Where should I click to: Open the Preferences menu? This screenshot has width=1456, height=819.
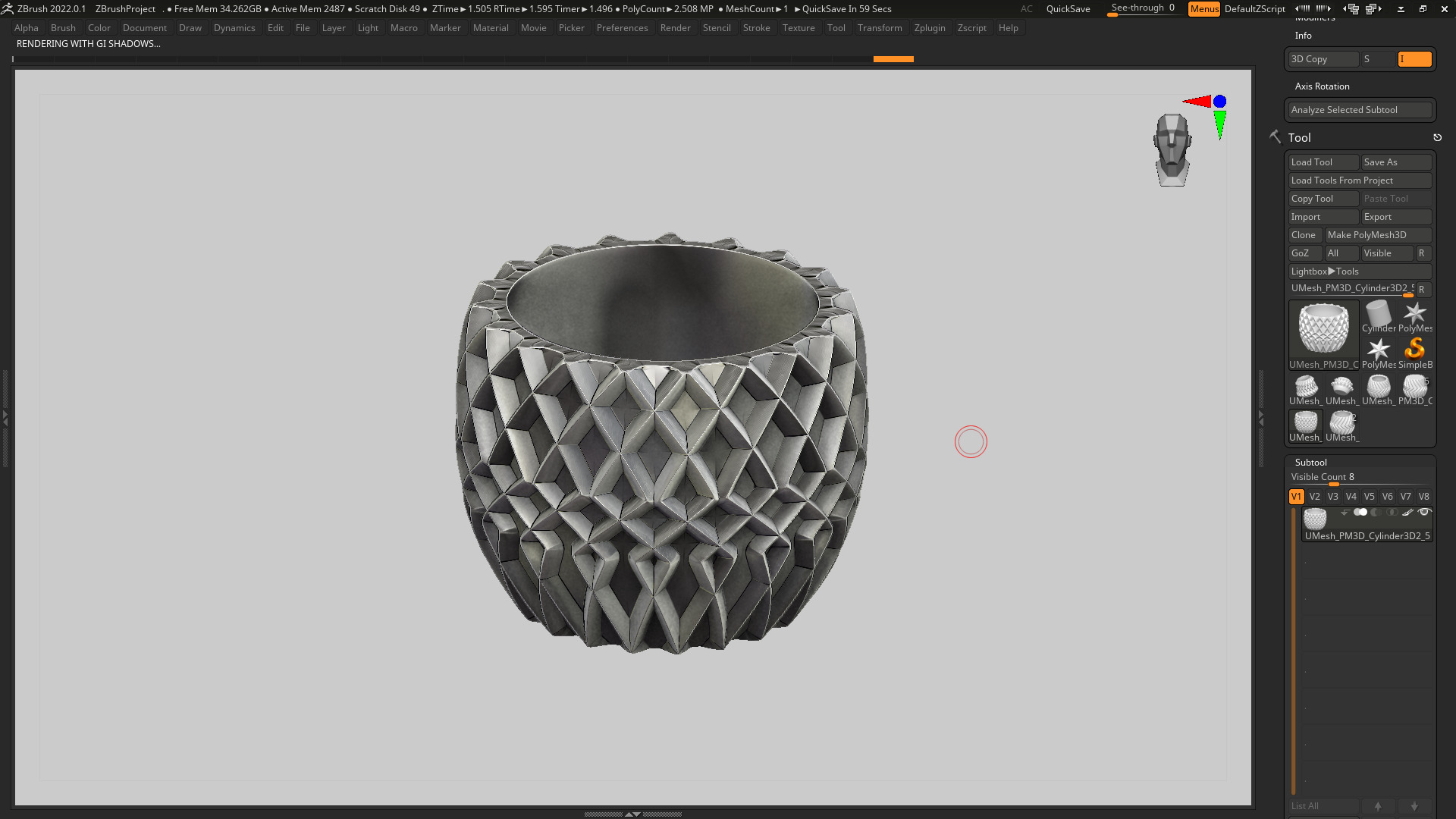pos(622,28)
